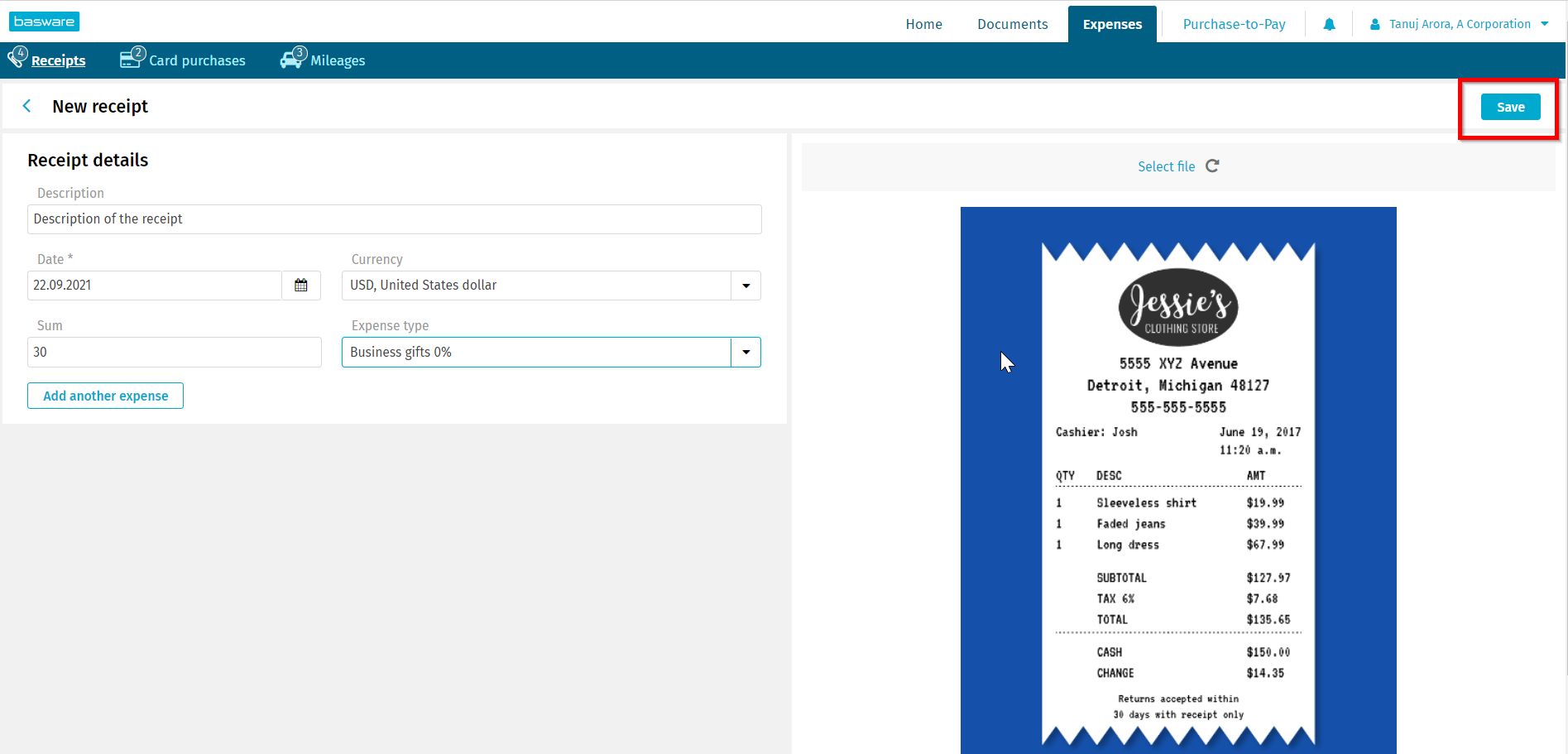Expand the Currency dropdown
Image resolution: width=1568 pixels, height=754 pixels.
(746, 286)
